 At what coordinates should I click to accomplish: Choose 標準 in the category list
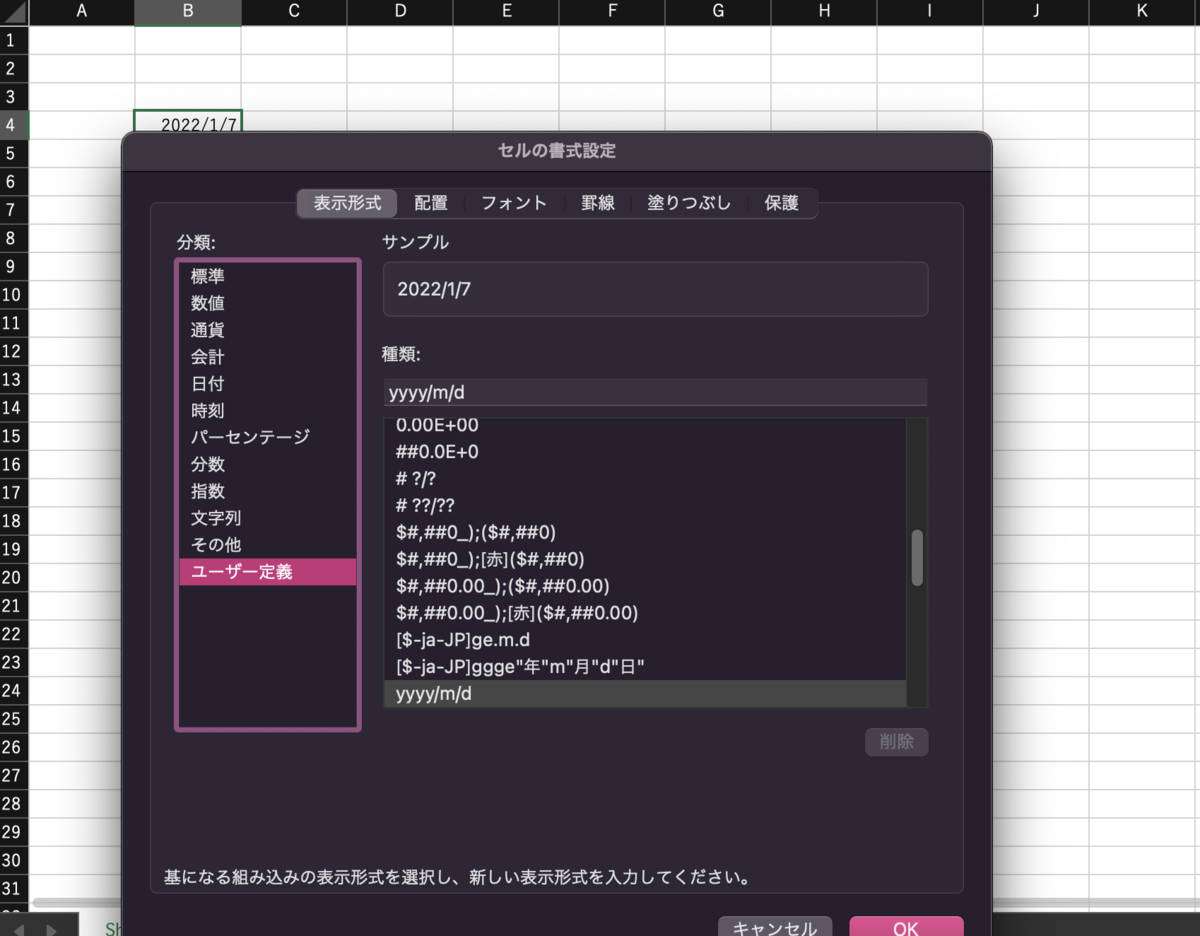coord(267,276)
